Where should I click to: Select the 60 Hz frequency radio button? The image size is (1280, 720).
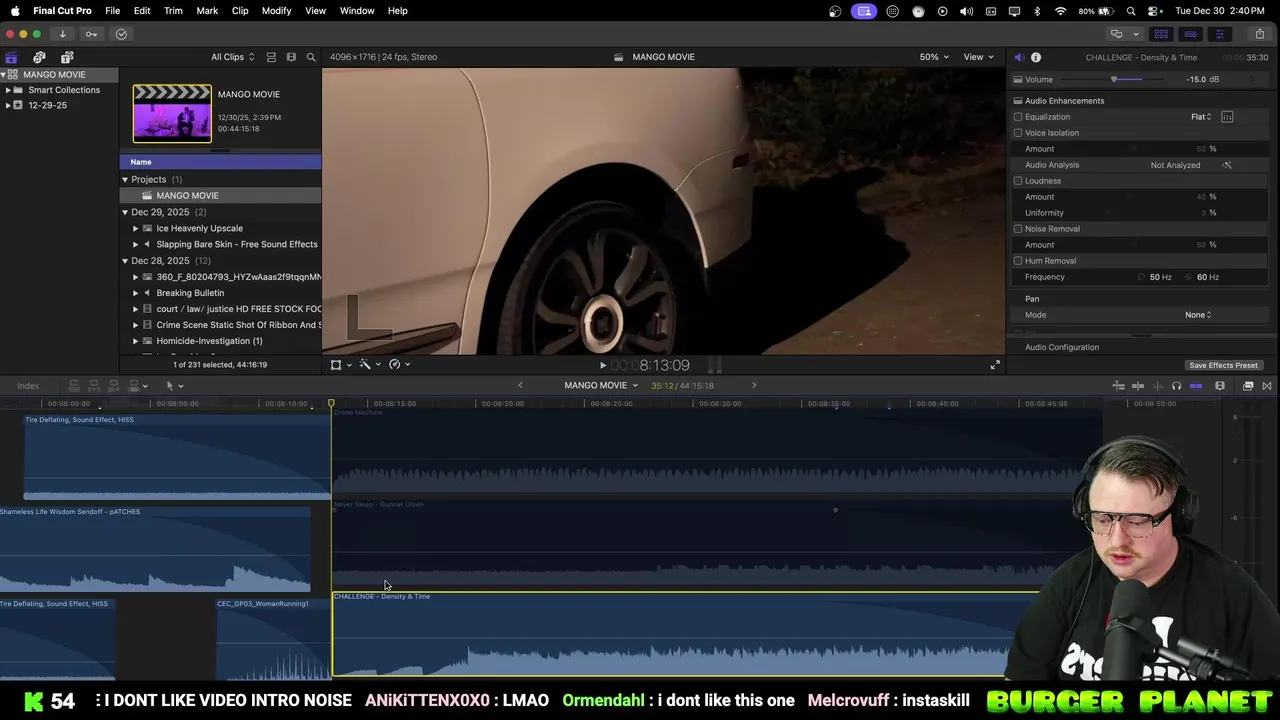click(1189, 277)
